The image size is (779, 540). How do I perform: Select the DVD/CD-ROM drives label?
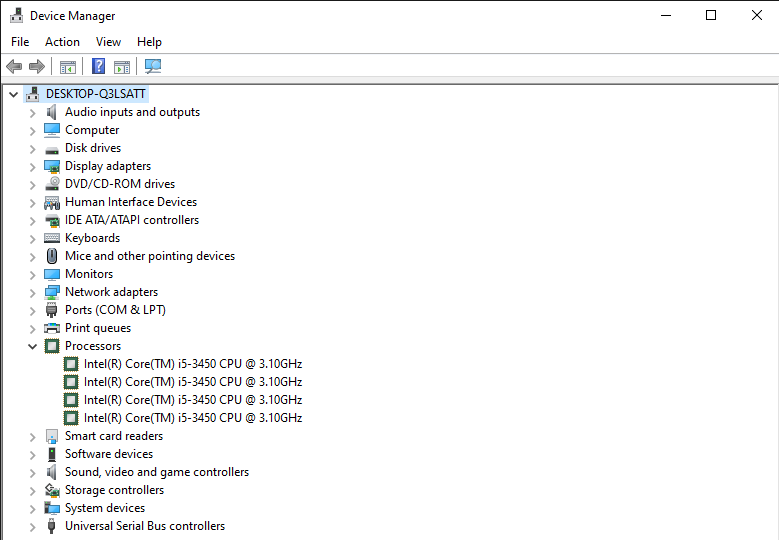pos(120,184)
